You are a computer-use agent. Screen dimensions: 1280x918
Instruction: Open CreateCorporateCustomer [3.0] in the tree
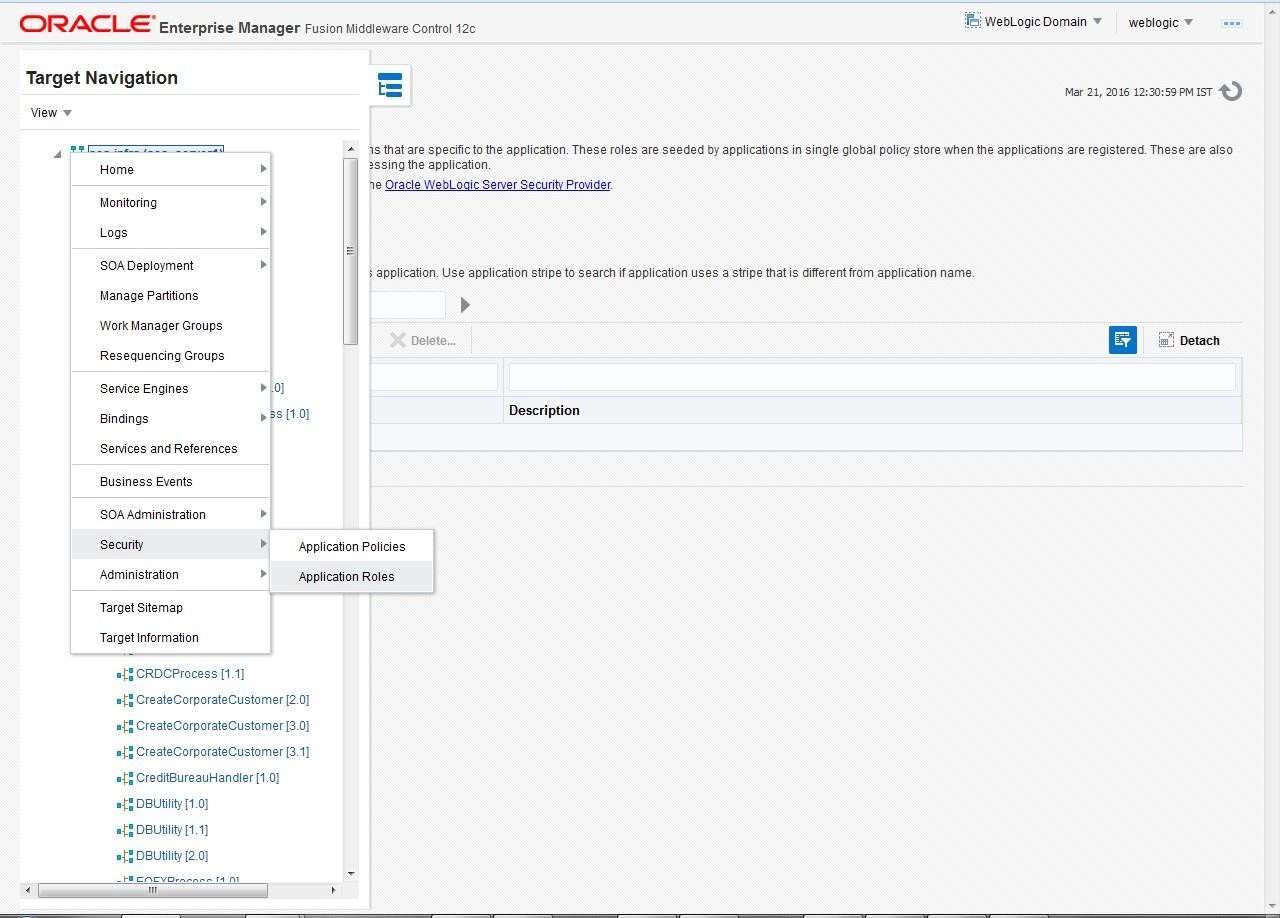click(223, 726)
